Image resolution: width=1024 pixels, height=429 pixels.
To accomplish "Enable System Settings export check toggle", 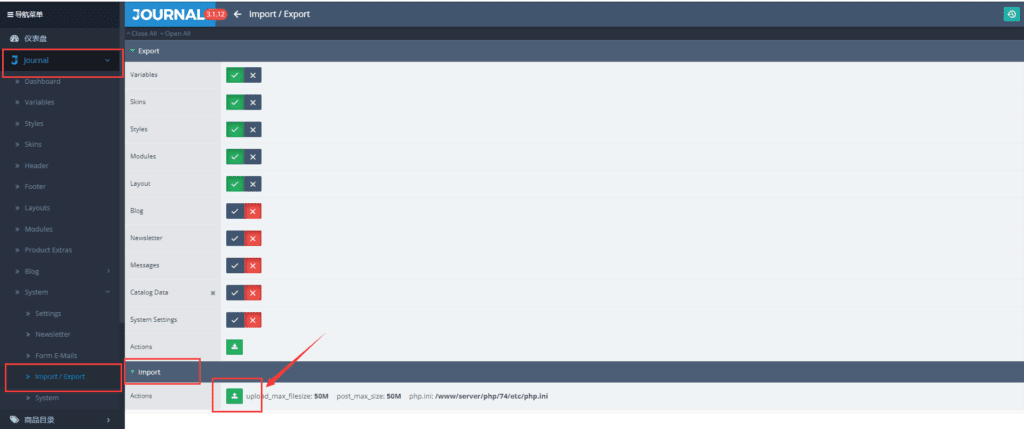I will pos(235,320).
